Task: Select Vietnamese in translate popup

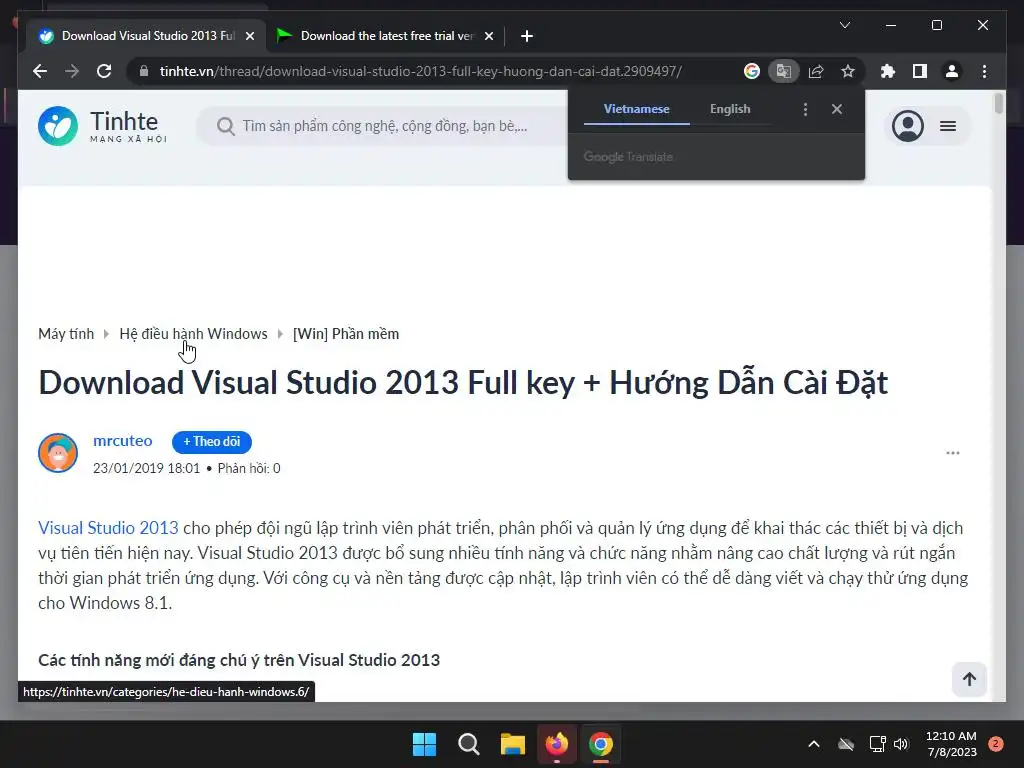Action: 636,109
